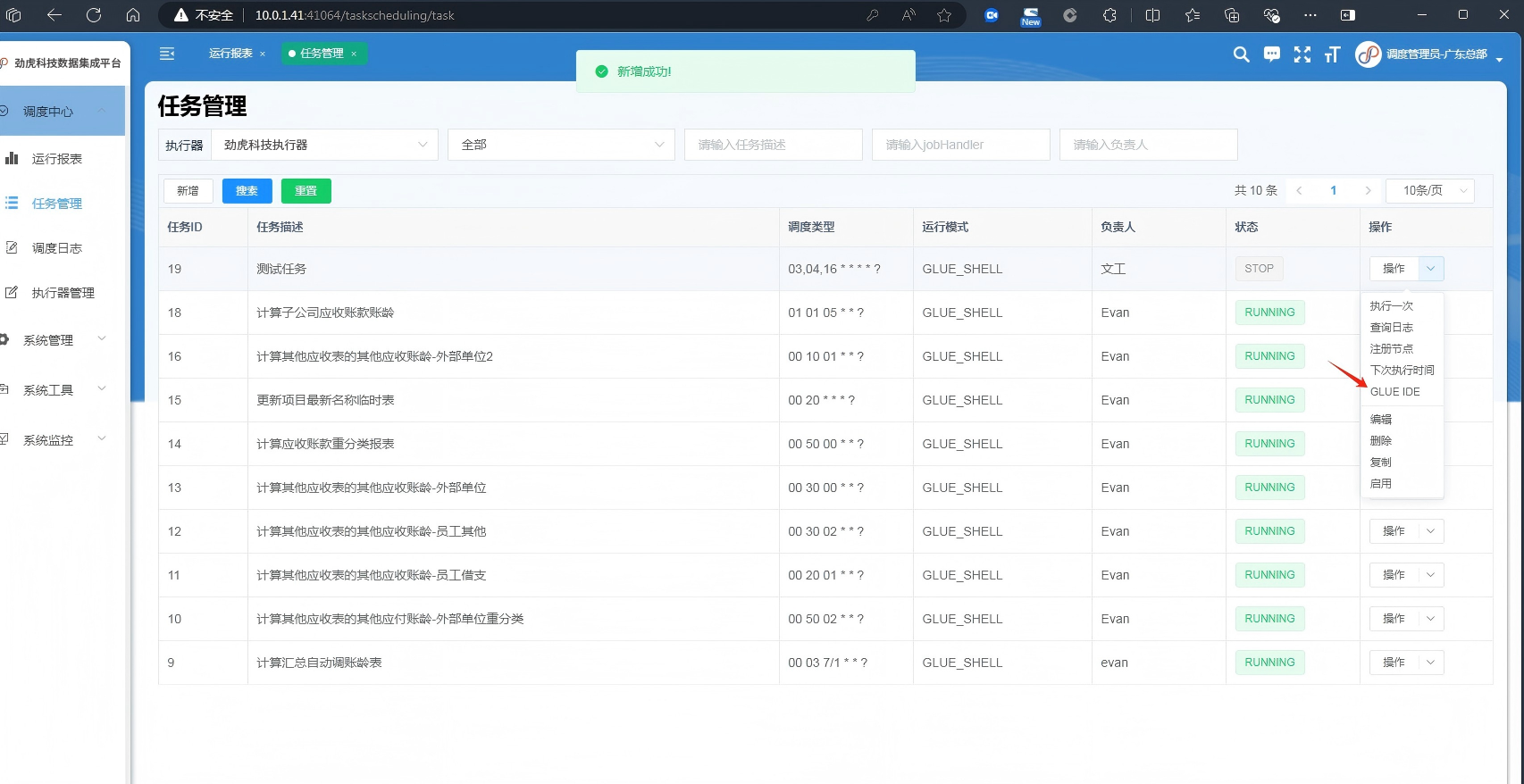Focus the jobHandler input field

click(x=960, y=145)
